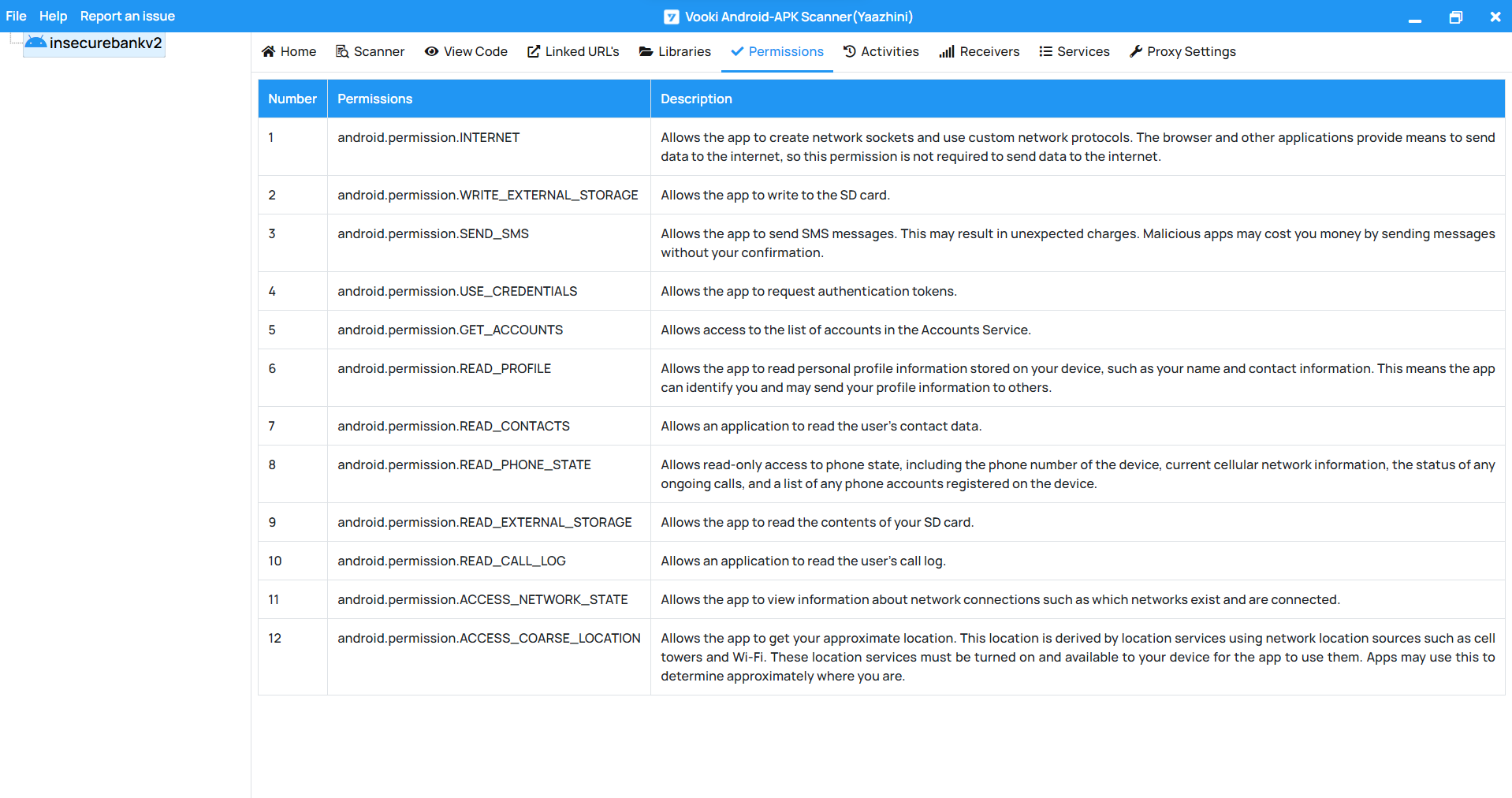Screen dimensions: 1512x798
Task: Click the Vooki logo in title bar
Action: (672, 17)
